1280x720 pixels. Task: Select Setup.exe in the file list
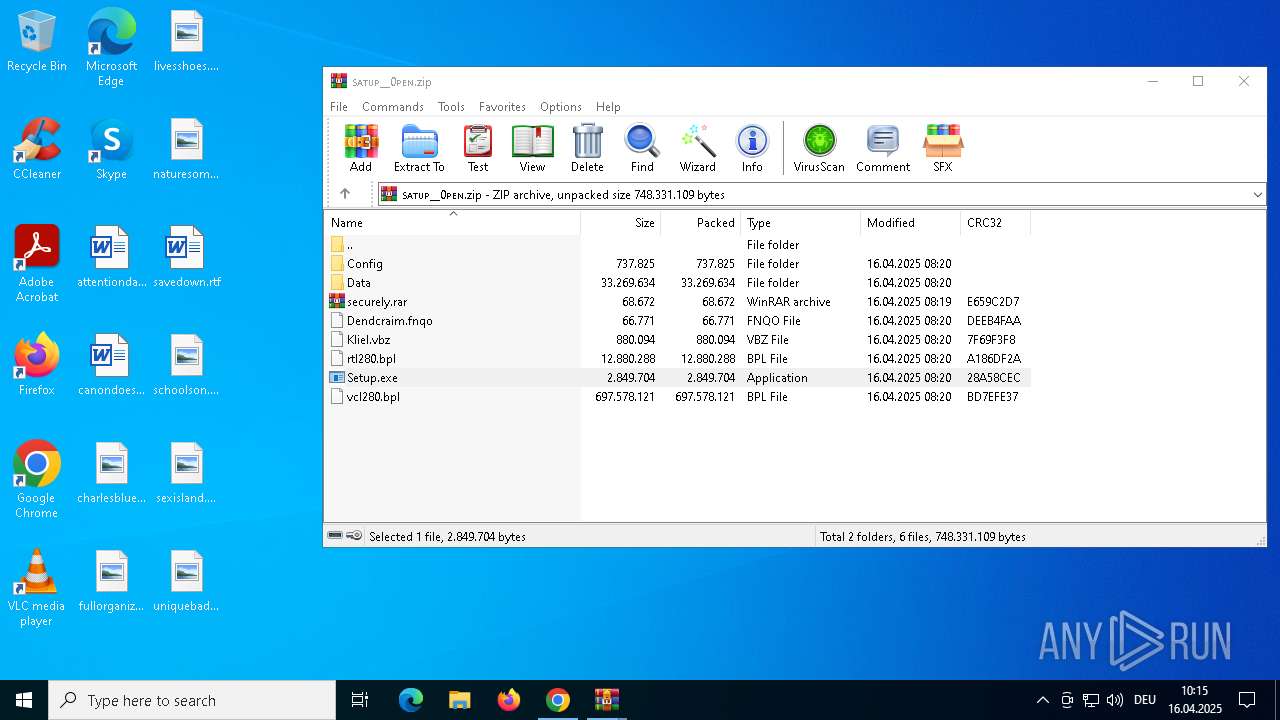[x=677, y=378]
